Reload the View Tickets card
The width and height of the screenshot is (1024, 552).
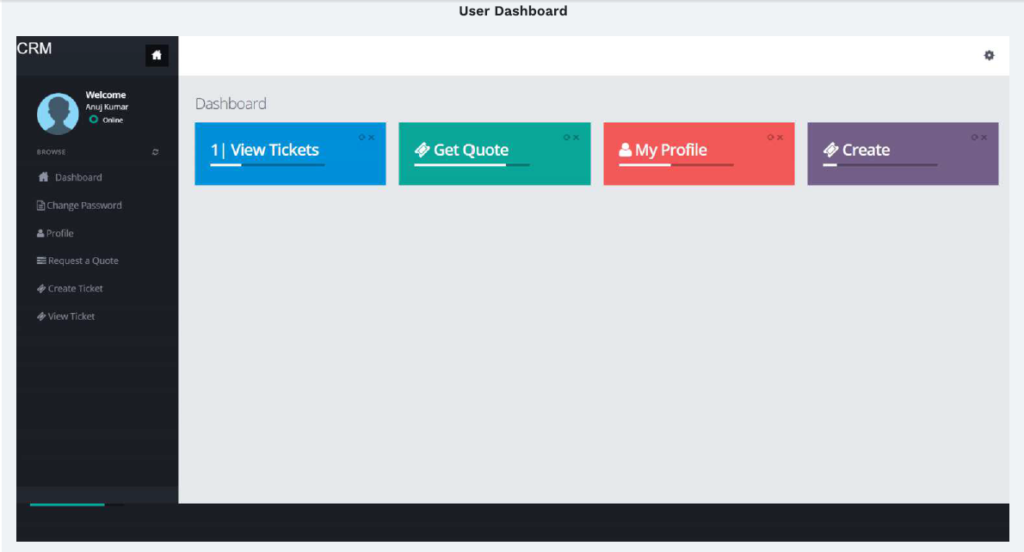pos(362,137)
